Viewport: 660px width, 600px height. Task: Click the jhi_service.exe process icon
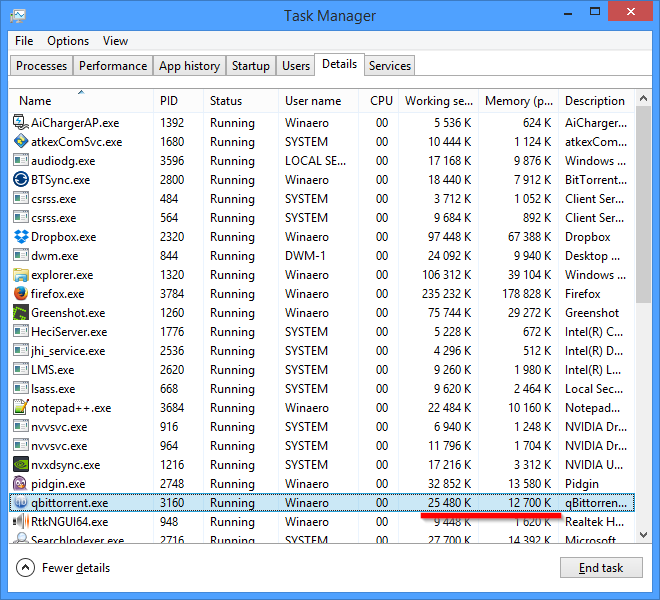coord(21,350)
